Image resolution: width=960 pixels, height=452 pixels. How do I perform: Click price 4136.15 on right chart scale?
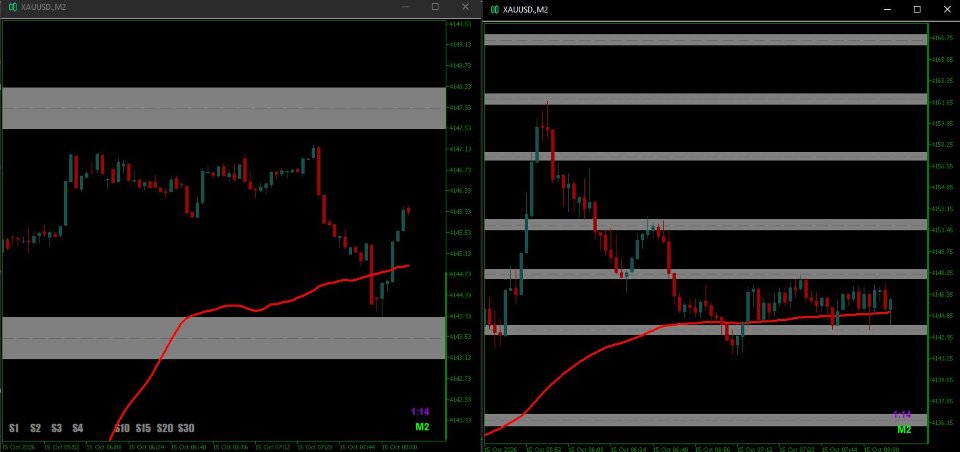(x=942, y=422)
